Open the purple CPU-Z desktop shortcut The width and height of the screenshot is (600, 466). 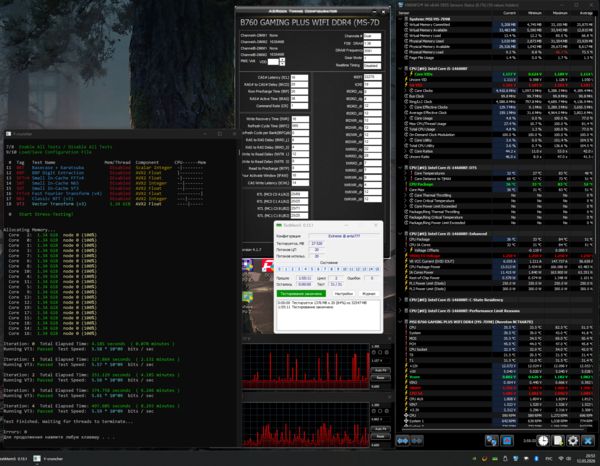248,266
